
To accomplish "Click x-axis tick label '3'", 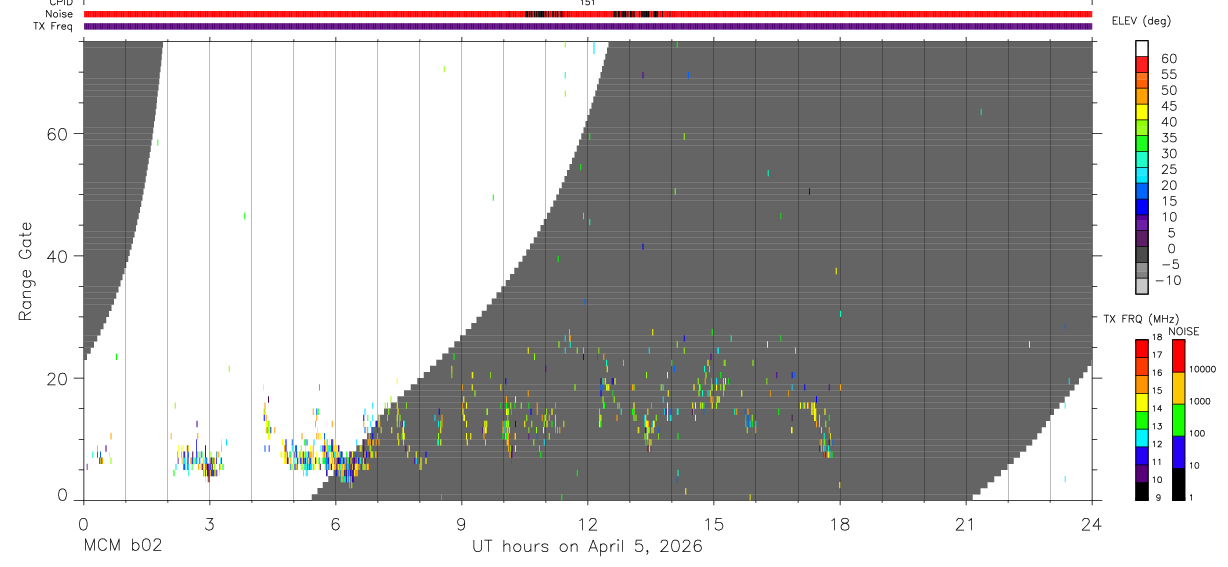I will click(x=209, y=524).
